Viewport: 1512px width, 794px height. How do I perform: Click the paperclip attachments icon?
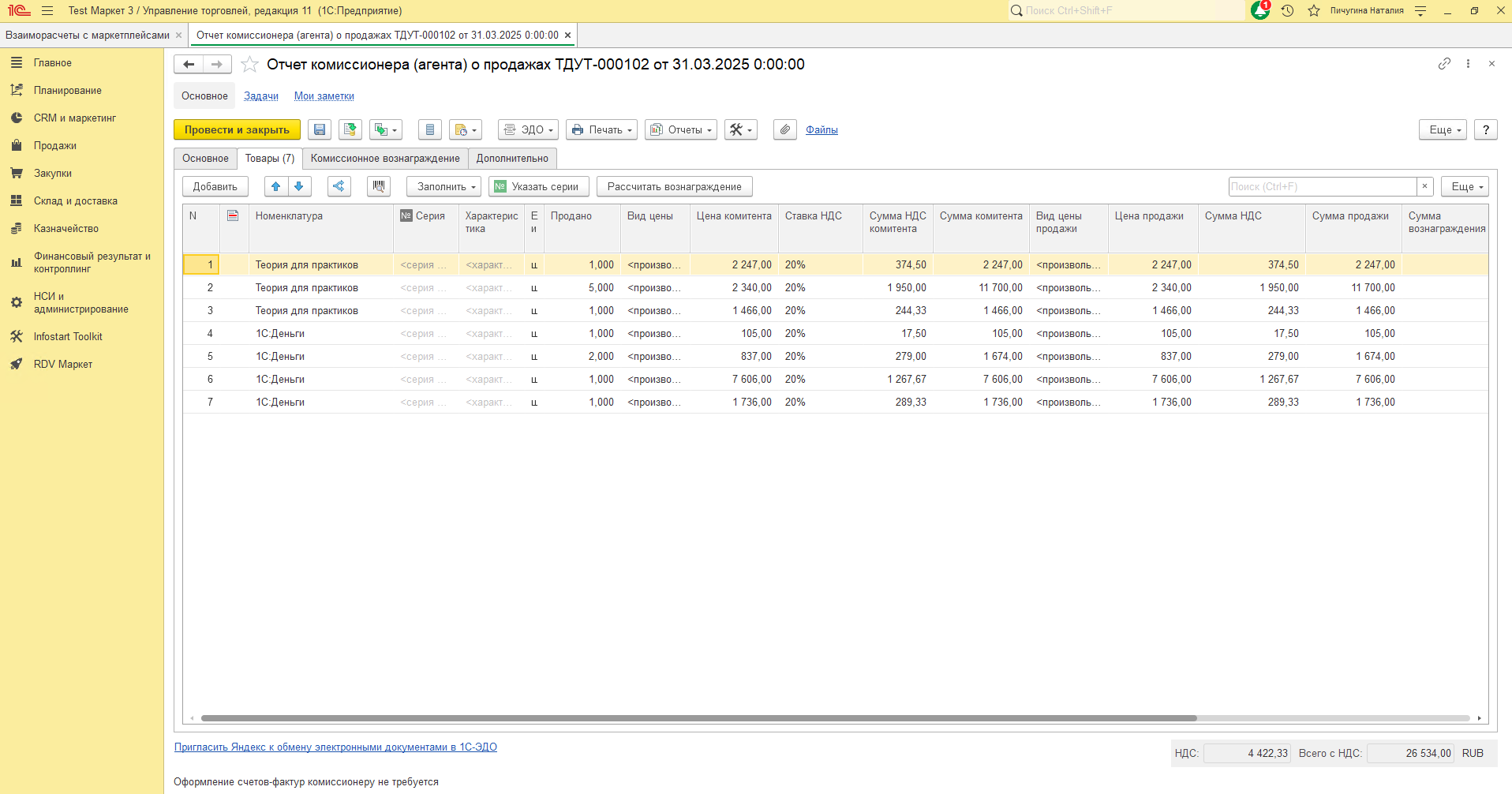pos(784,130)
